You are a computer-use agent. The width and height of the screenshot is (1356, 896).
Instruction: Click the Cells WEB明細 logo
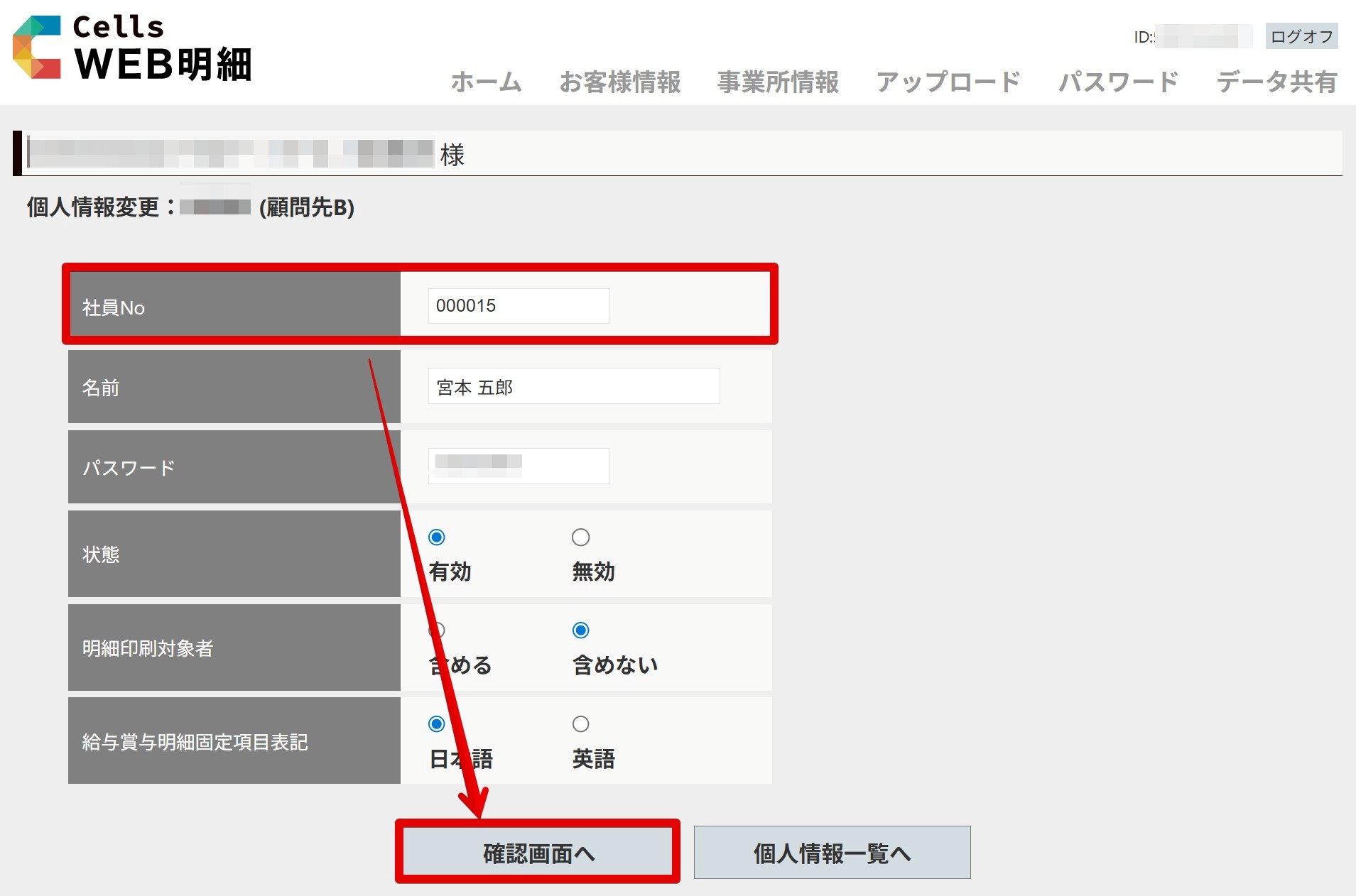(x=133, y=48)
